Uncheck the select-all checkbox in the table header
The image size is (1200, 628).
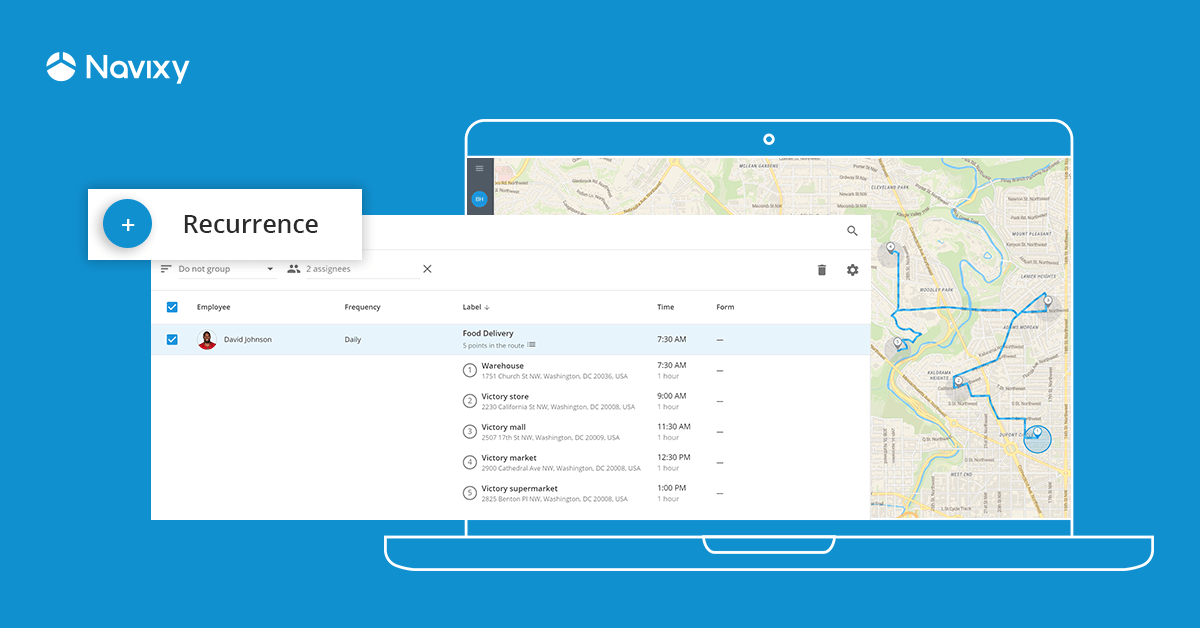point(172,306)
